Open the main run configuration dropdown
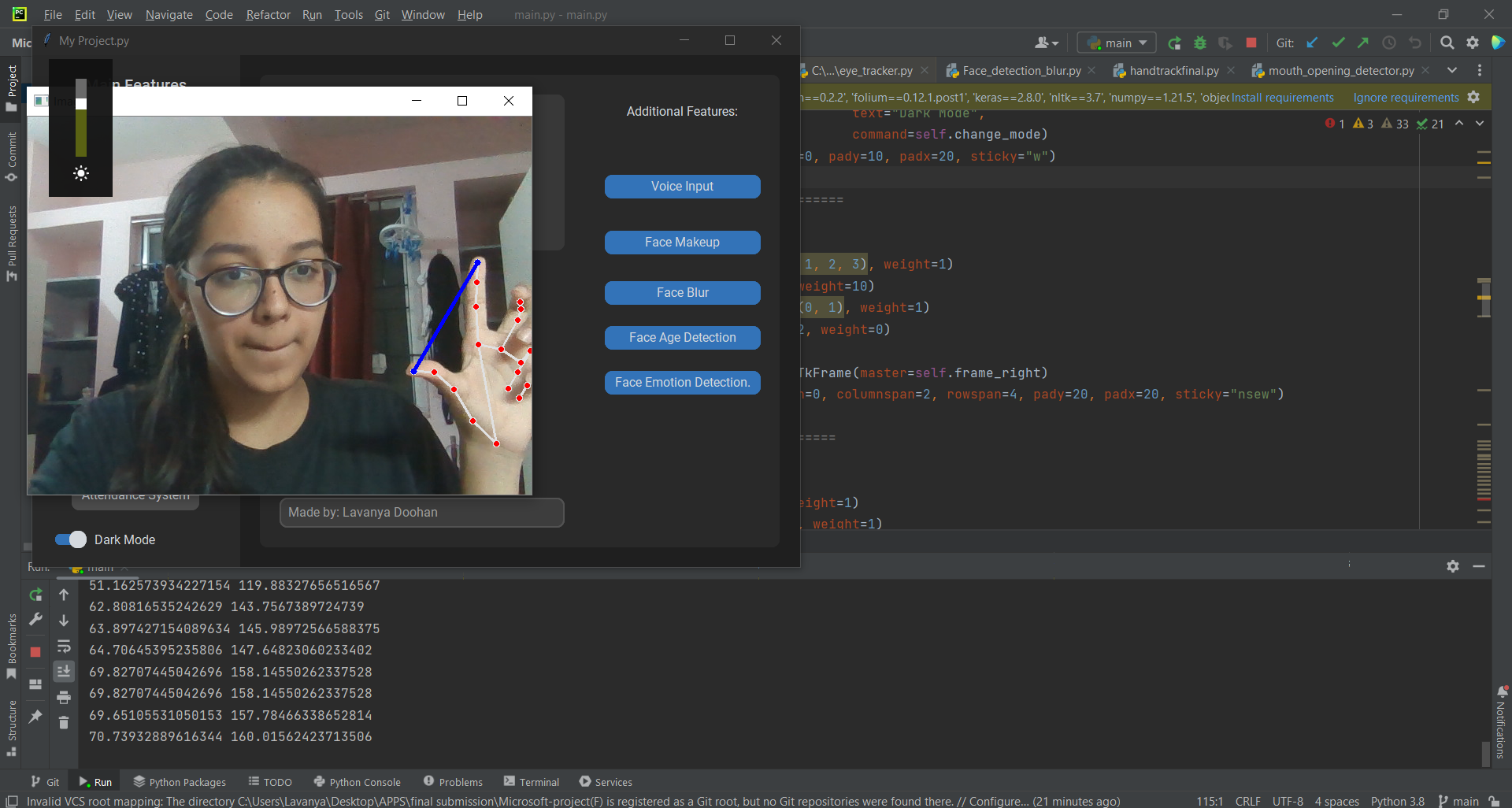Screen dimensions: 1512x808 [1116, 43]
